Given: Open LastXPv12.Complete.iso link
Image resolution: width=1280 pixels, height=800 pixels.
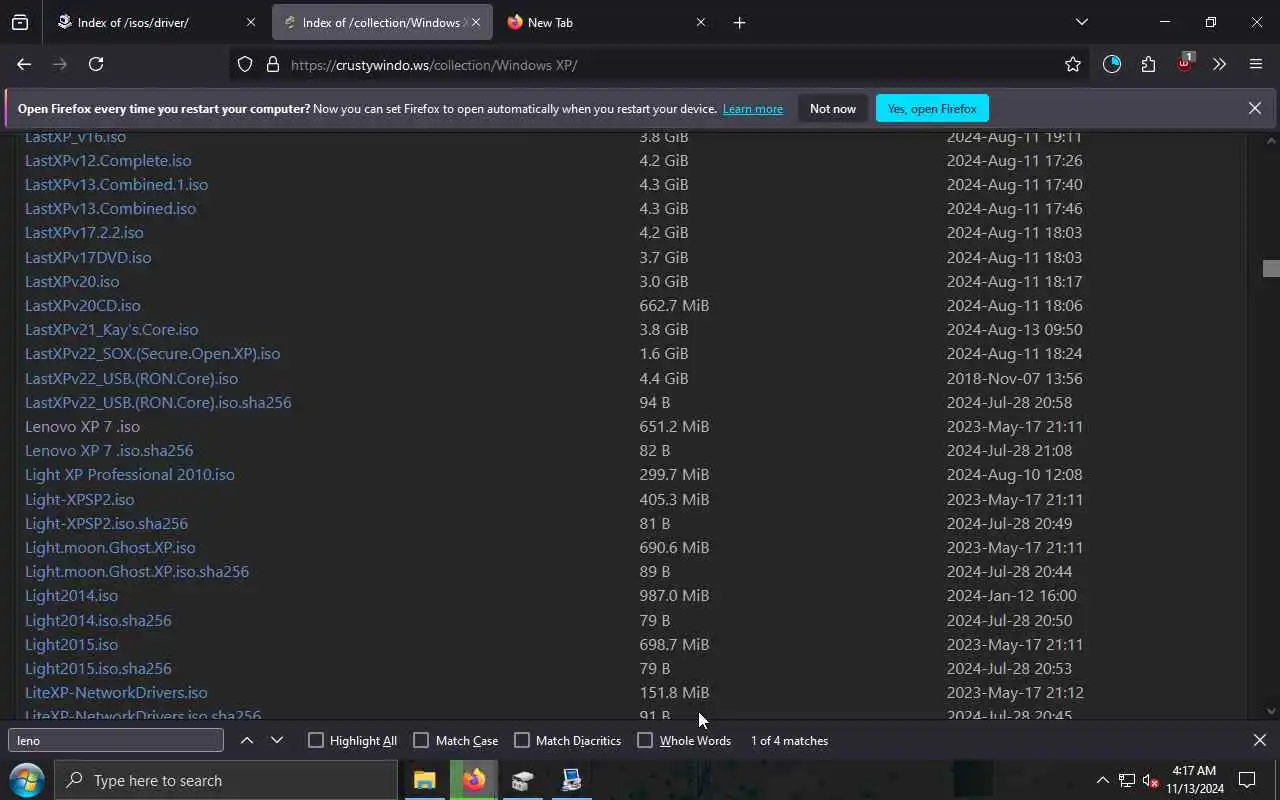Looking at the screenshot, I should (108, 160).
